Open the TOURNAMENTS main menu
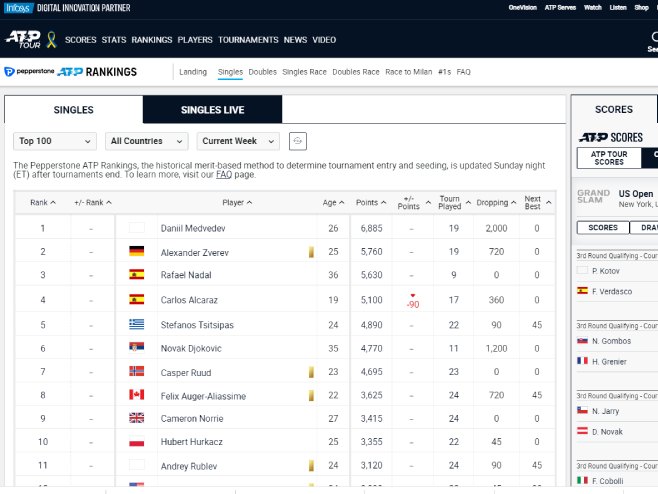Image resolution: width=658 pixels, height=494 pixels. [248, 40]
